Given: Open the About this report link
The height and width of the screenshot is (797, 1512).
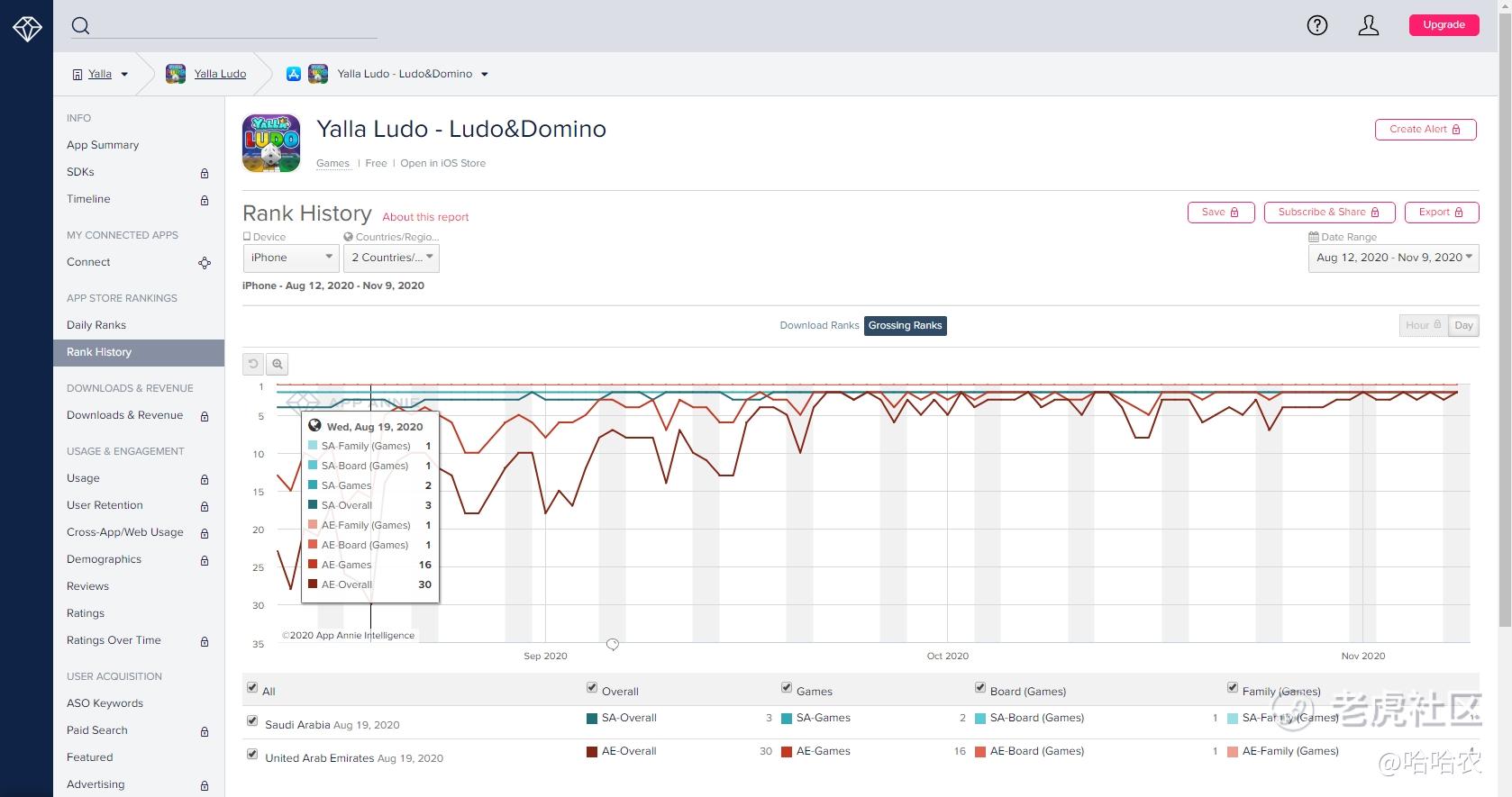Looking at the screenshot, I should [425, 217].
